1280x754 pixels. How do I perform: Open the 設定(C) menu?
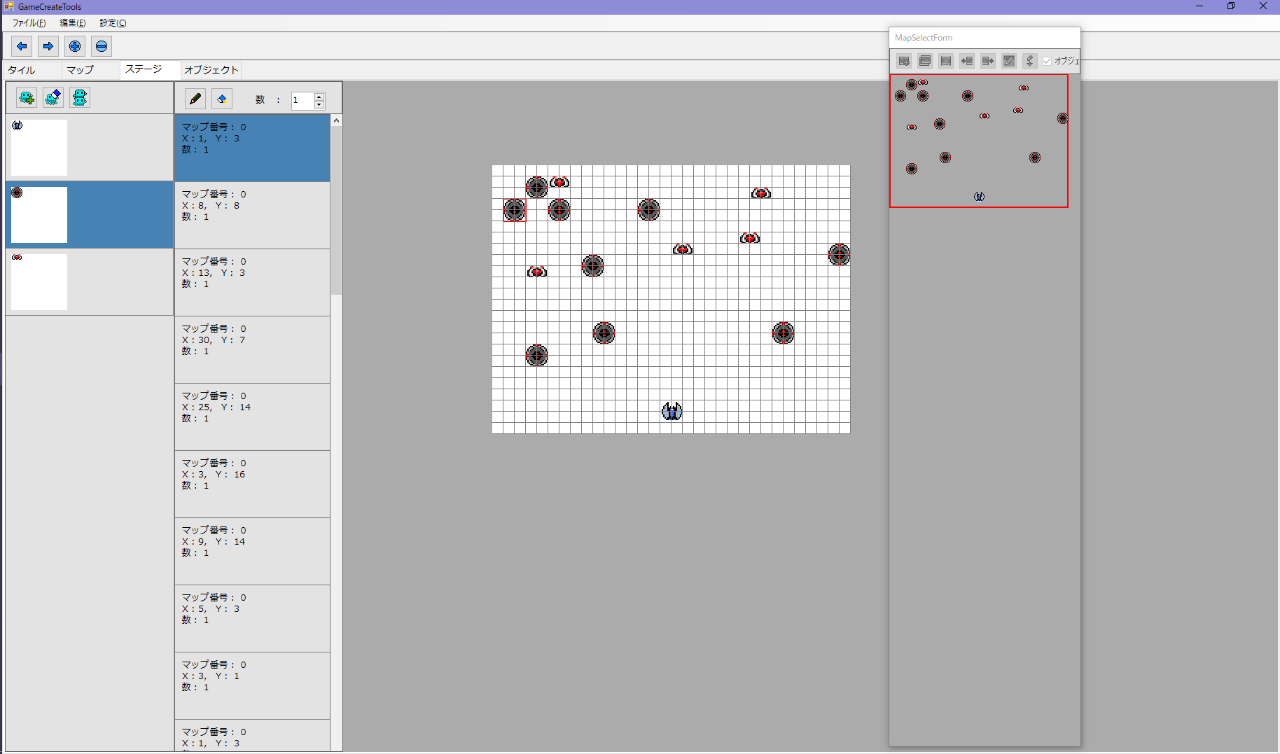(x=113, y=22)
